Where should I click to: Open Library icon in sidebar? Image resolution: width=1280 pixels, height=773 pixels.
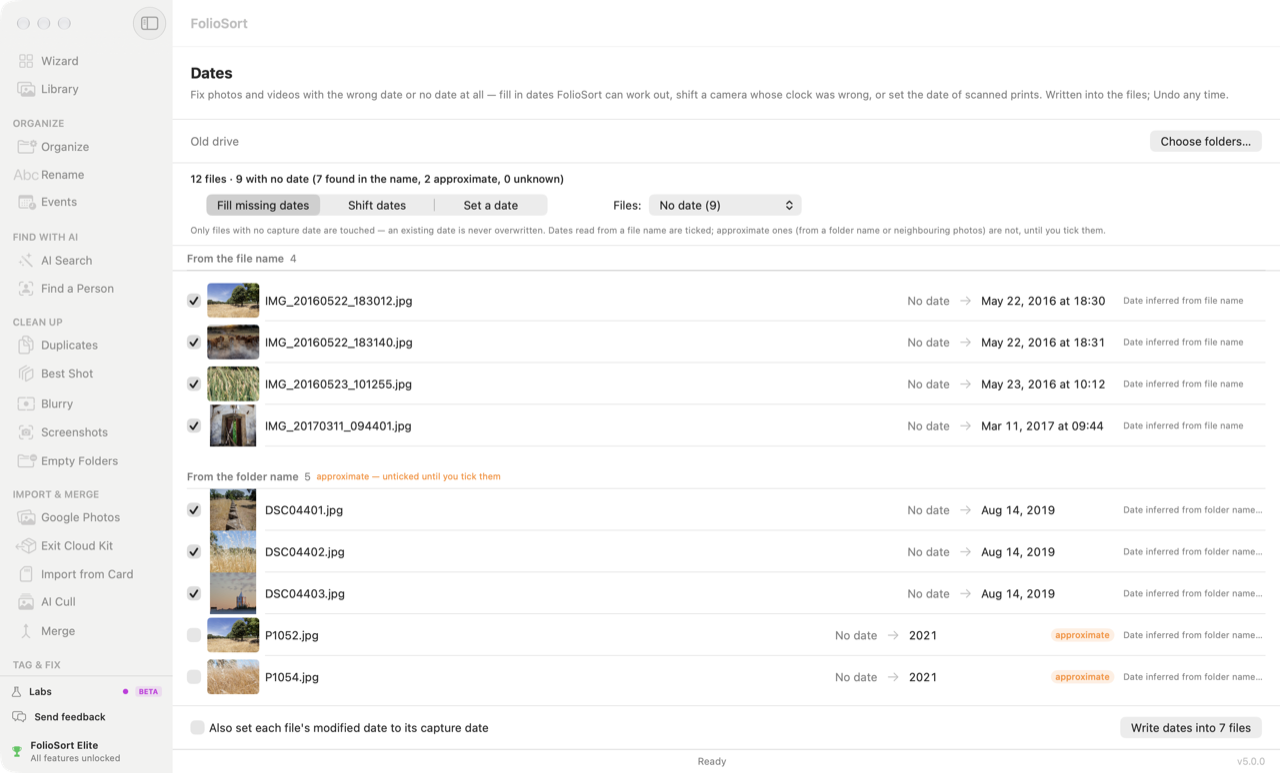[x=26, y=89]
